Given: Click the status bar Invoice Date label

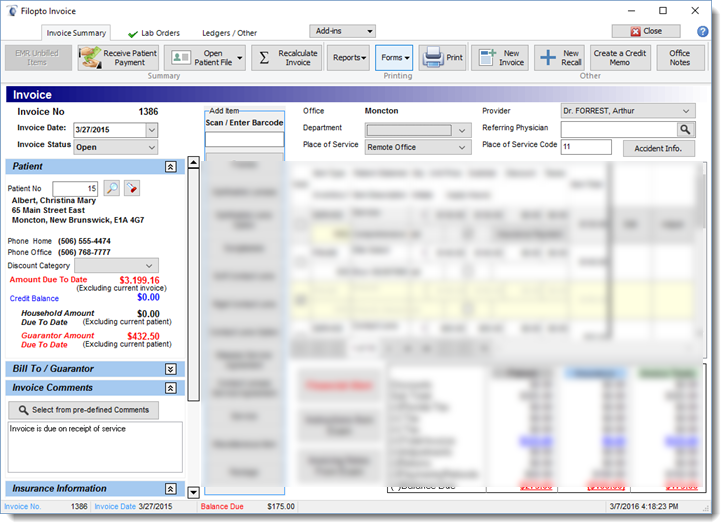Looking at the screenshot, I should coord(115,507).
